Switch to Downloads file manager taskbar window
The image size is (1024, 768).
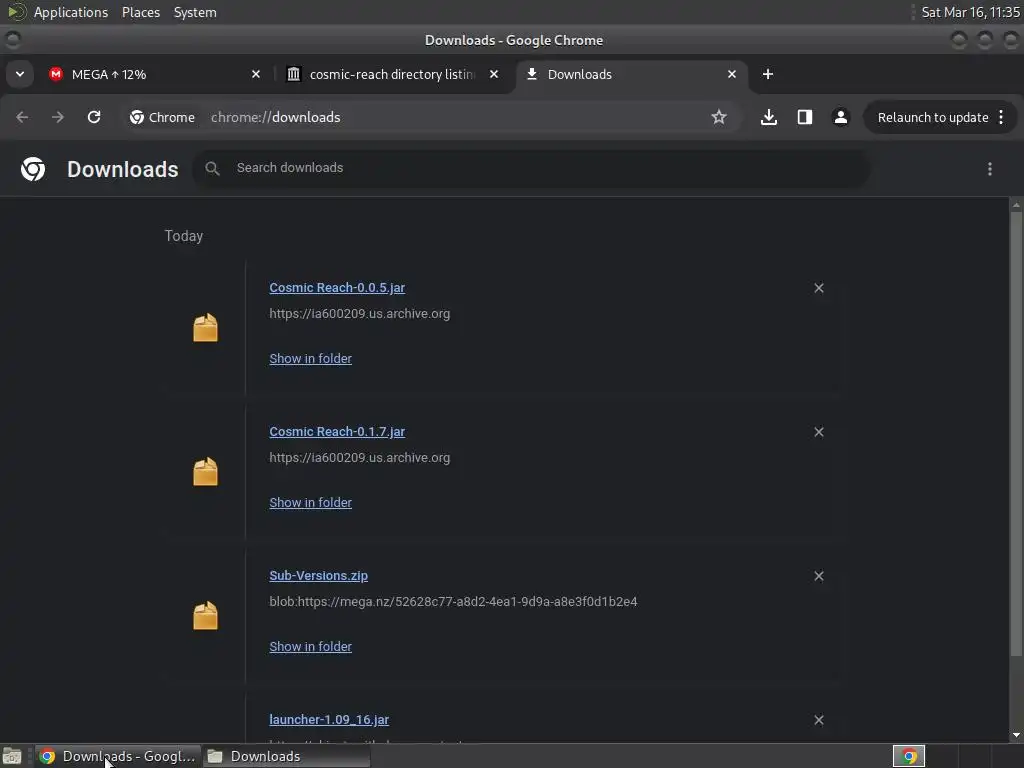pyautogui.click(x=286, y=756)
